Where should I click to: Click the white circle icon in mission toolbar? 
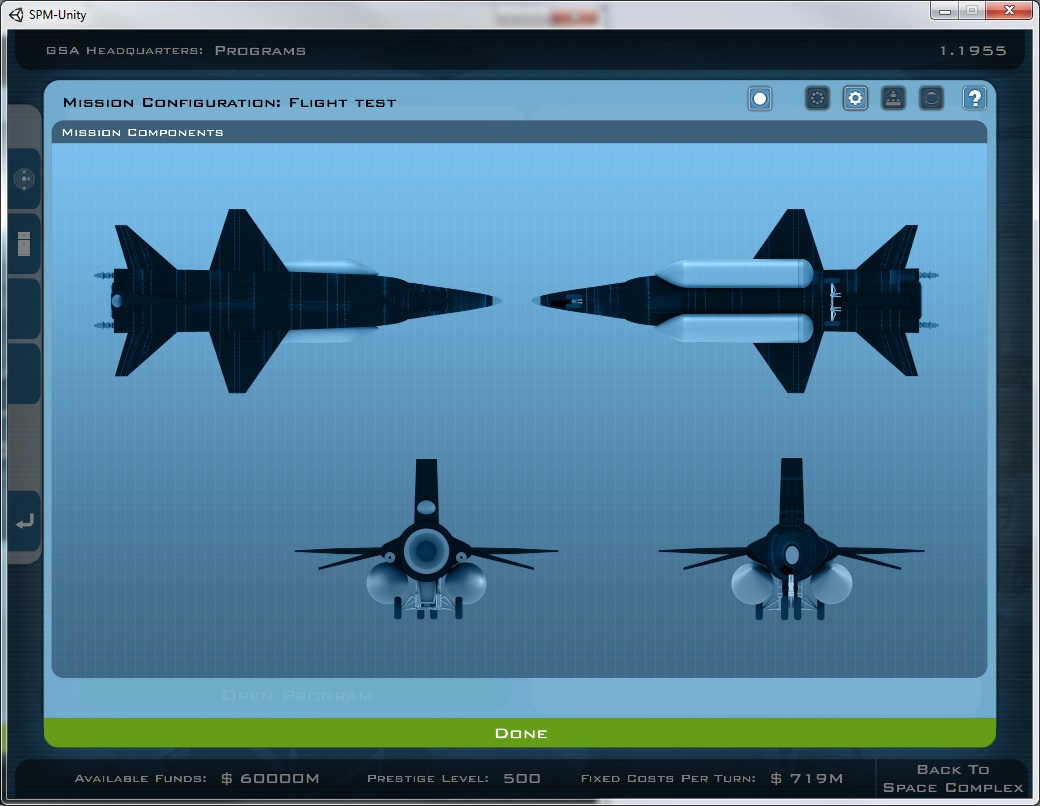click(x=760, y=99)
